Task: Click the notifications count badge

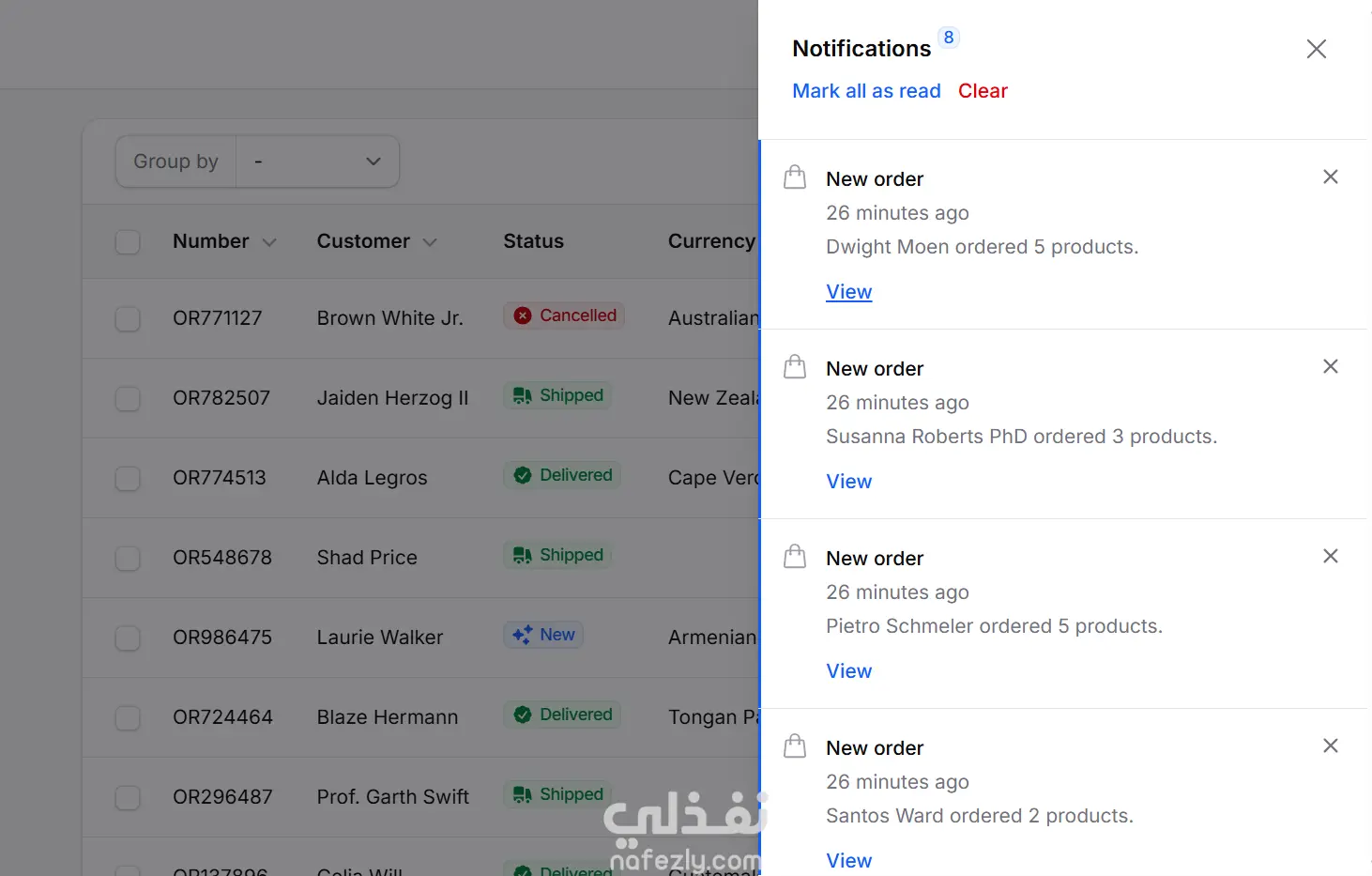Action: (949, 38)
